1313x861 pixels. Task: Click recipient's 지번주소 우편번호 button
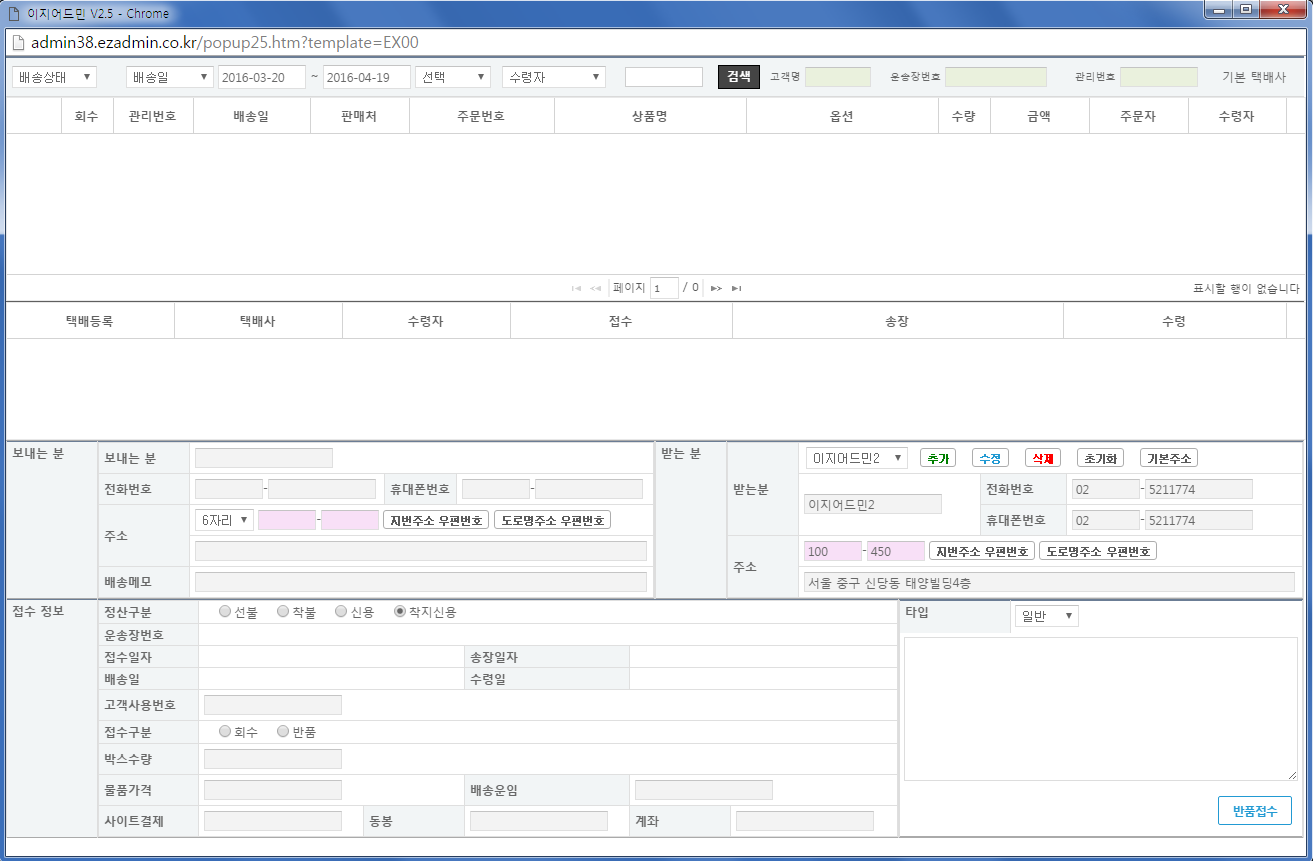[982, 551]
